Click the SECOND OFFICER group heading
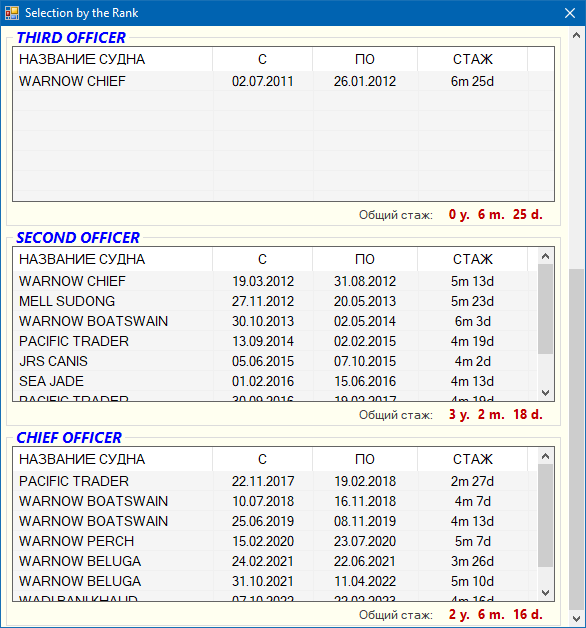Image resolution: width=586 pixels, height=628 pixels. pyautogui.click(x=78, y=238)
